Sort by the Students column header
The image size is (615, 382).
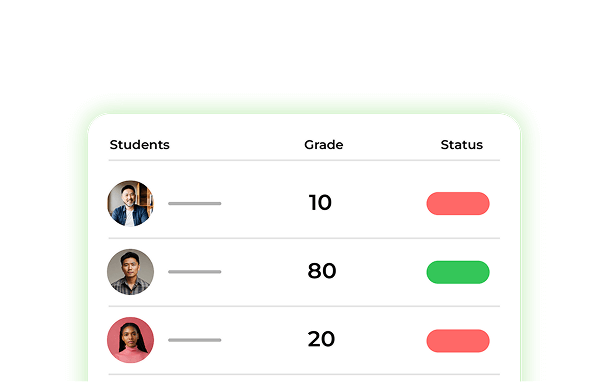tap(140, 145)
